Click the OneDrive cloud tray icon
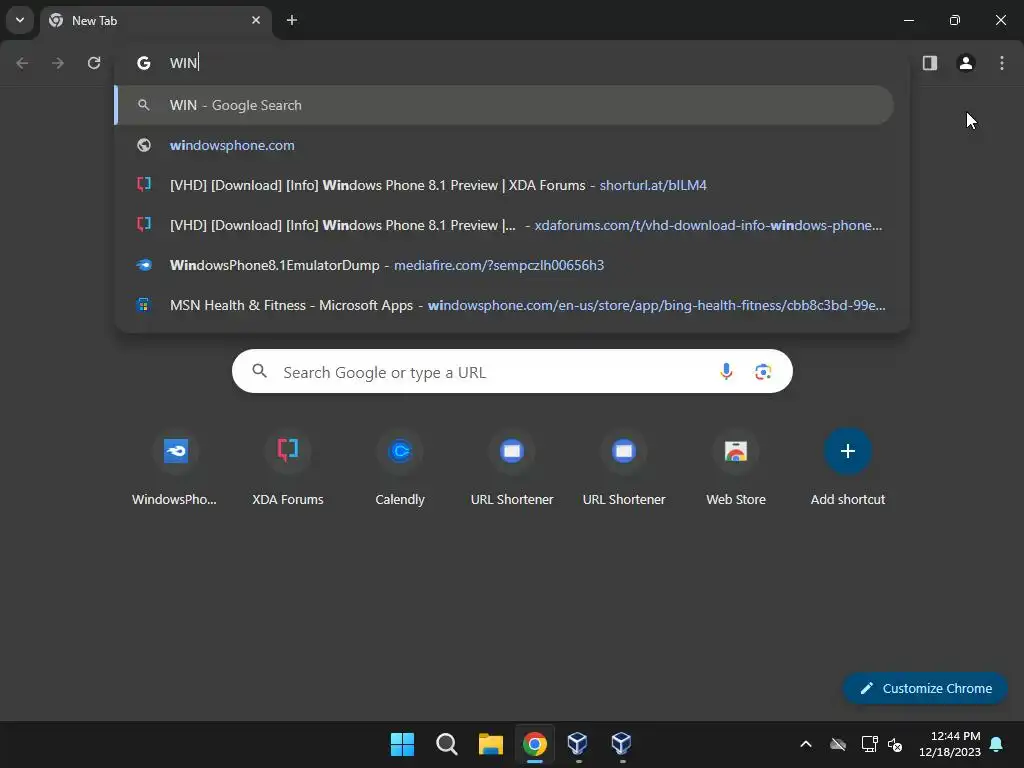 point(838,744)
